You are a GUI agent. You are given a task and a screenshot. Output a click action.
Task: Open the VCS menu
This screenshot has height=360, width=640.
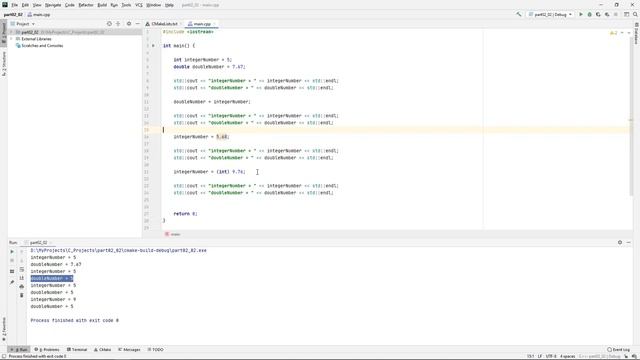[x=138, y=5]
